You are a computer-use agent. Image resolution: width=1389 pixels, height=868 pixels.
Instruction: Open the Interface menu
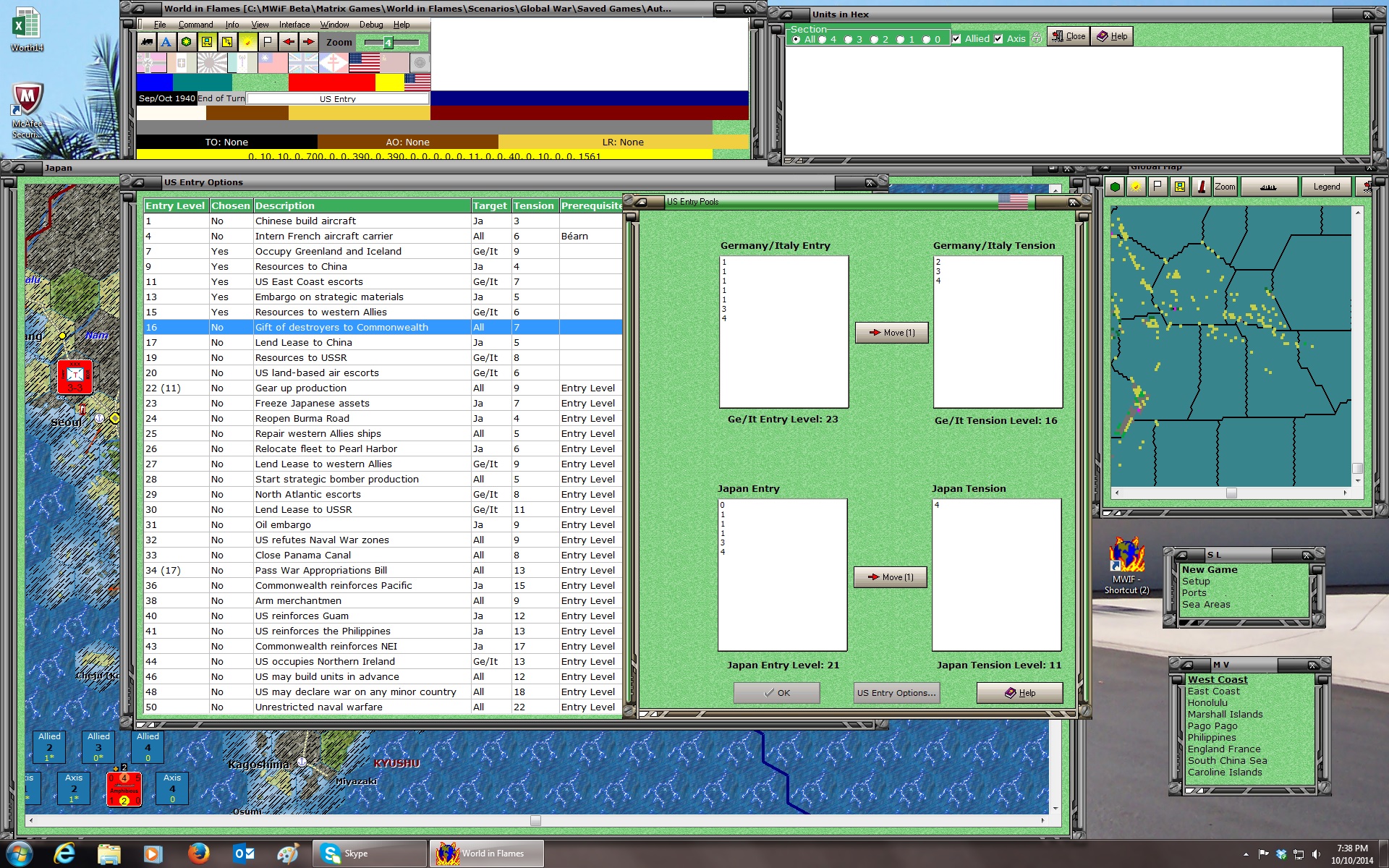click(294, 24)
